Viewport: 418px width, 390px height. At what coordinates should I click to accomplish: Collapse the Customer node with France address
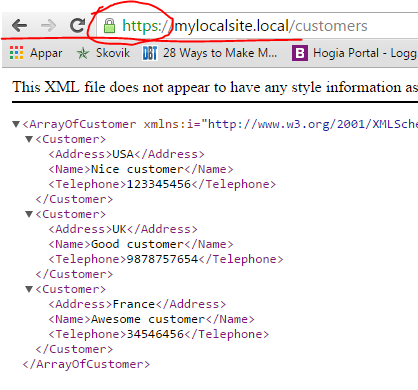(29, 289)
